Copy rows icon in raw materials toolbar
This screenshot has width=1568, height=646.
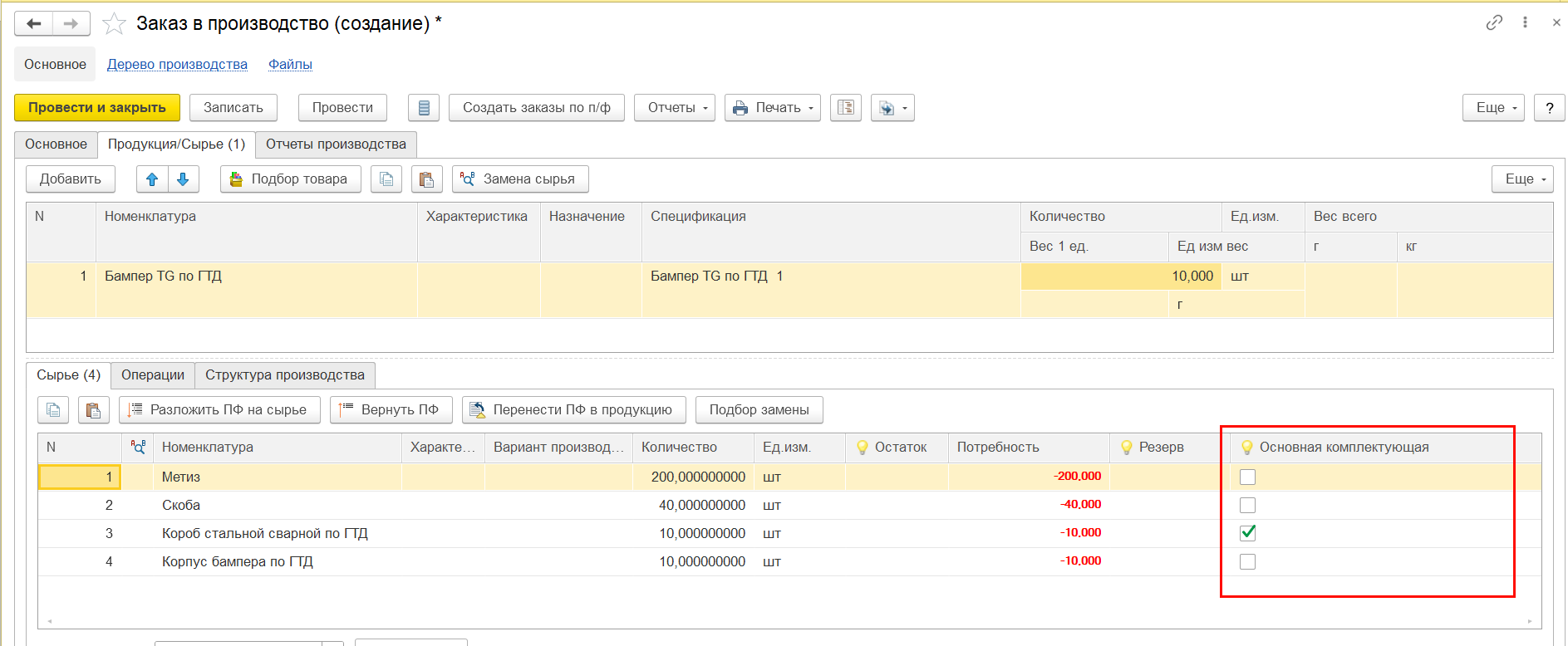click(x=53, y=410)
